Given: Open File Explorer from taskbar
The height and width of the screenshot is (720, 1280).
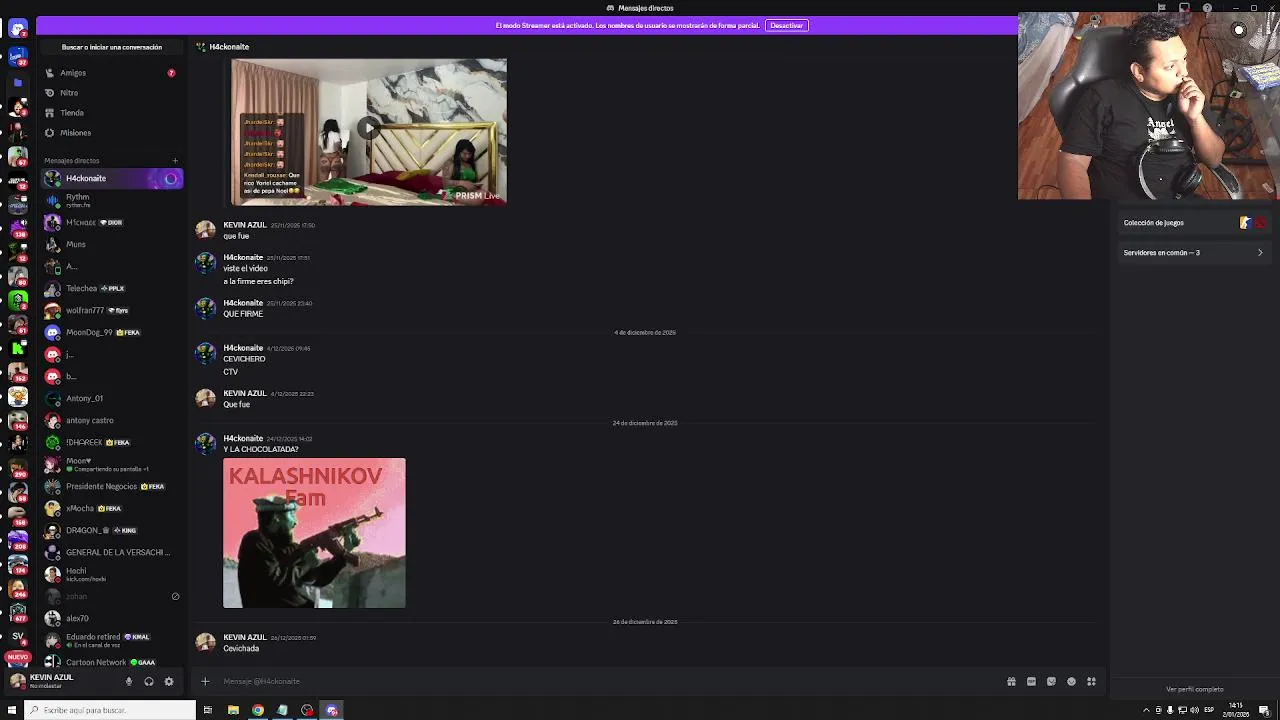Looking at the screenshot, I should tap(233, 710).
